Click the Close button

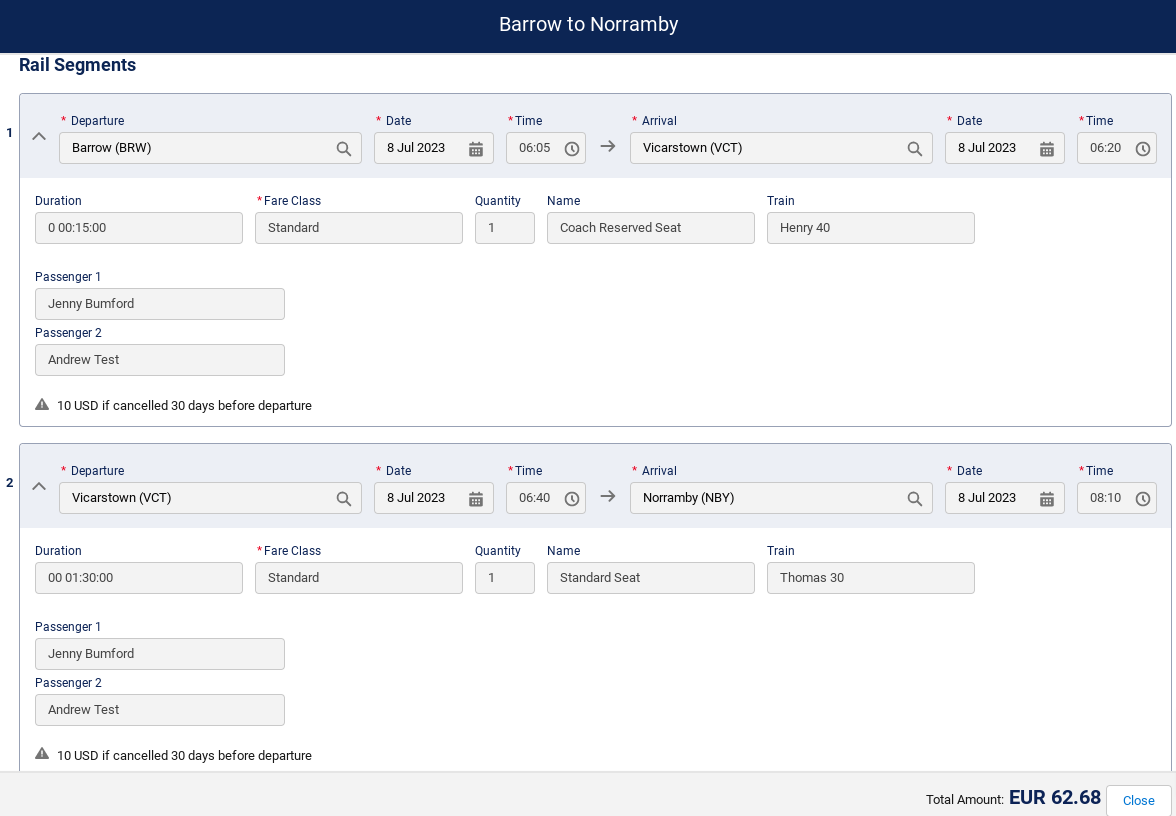click(x=1138, y=800)
